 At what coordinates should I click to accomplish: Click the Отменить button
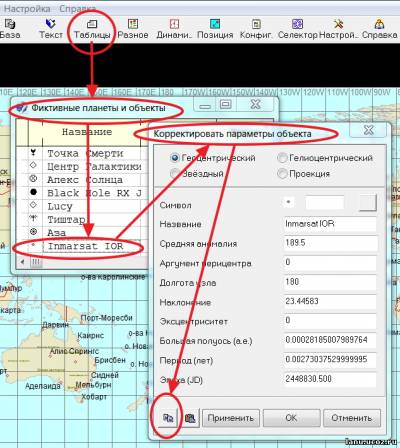tap(352, 418)
